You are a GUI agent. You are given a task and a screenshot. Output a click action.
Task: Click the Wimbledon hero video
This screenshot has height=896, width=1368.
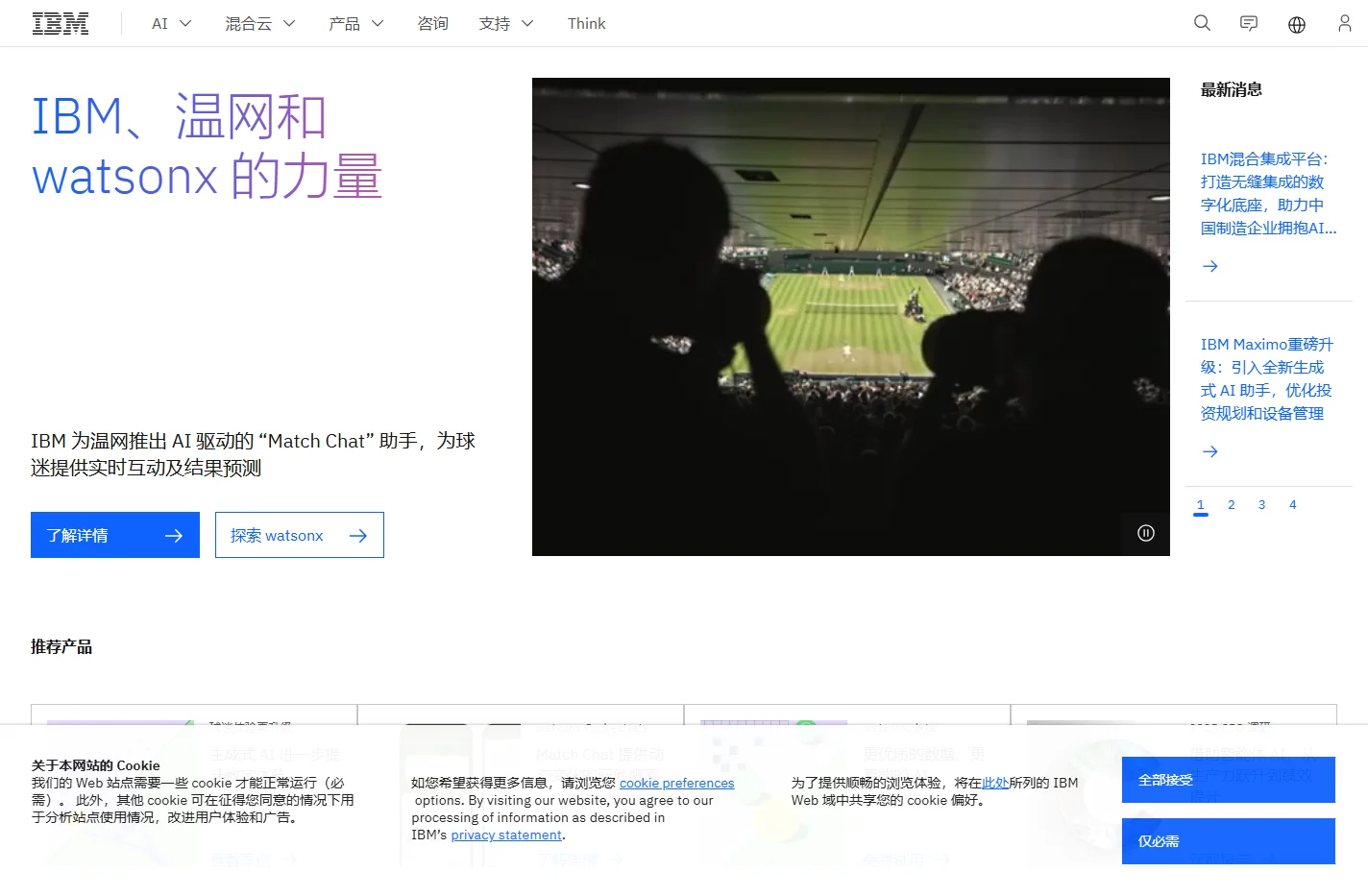(851, 317)
